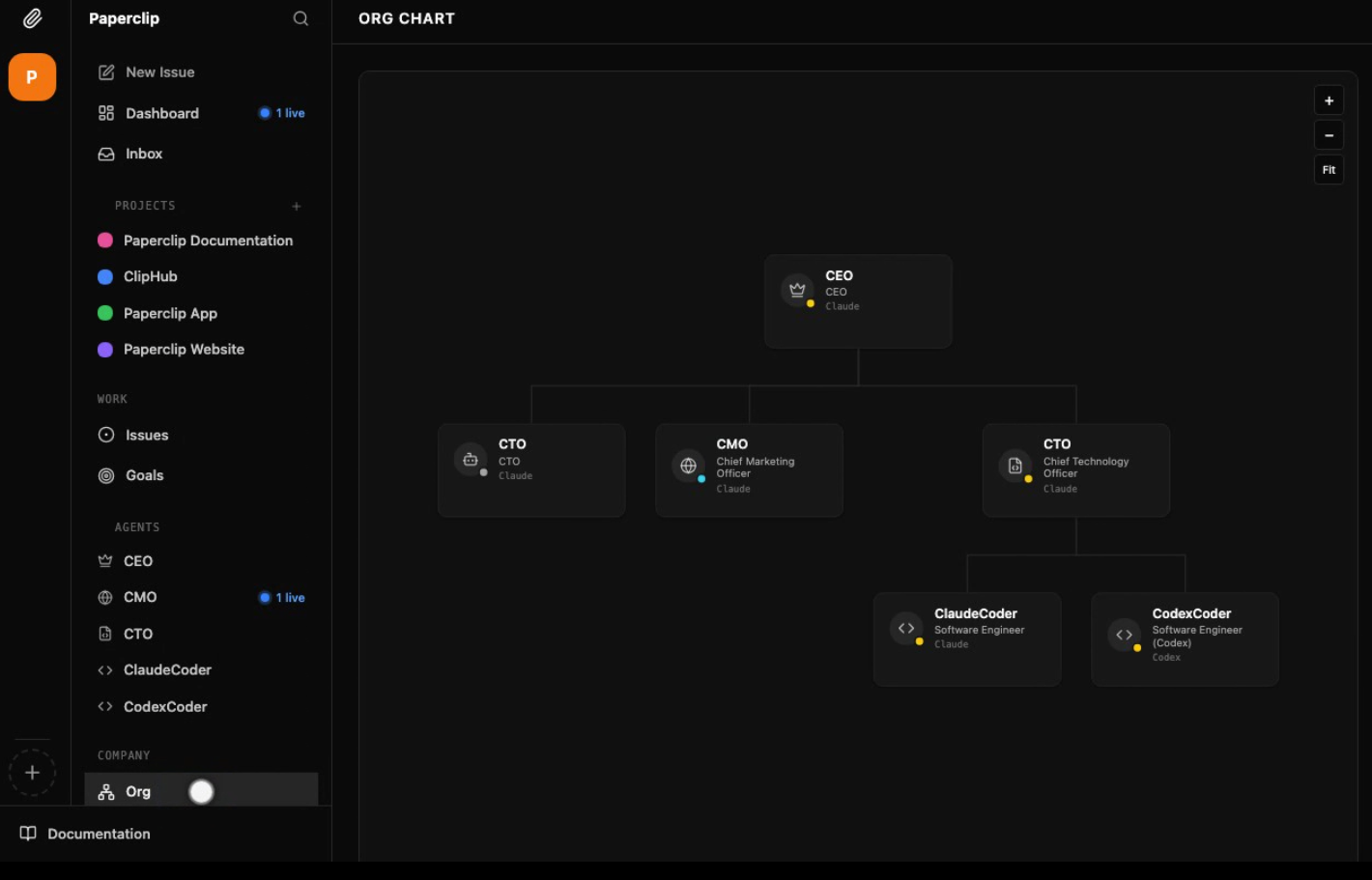This screenshot has height=880, width=1372.
Task: Click the 'Software Engineer (Codex)' role text
Action: coord(1197,637)
